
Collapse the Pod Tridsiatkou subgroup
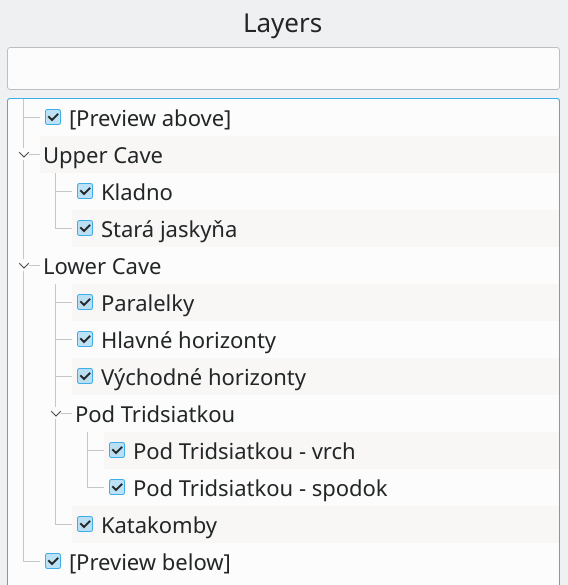click(x=56, y=413)
